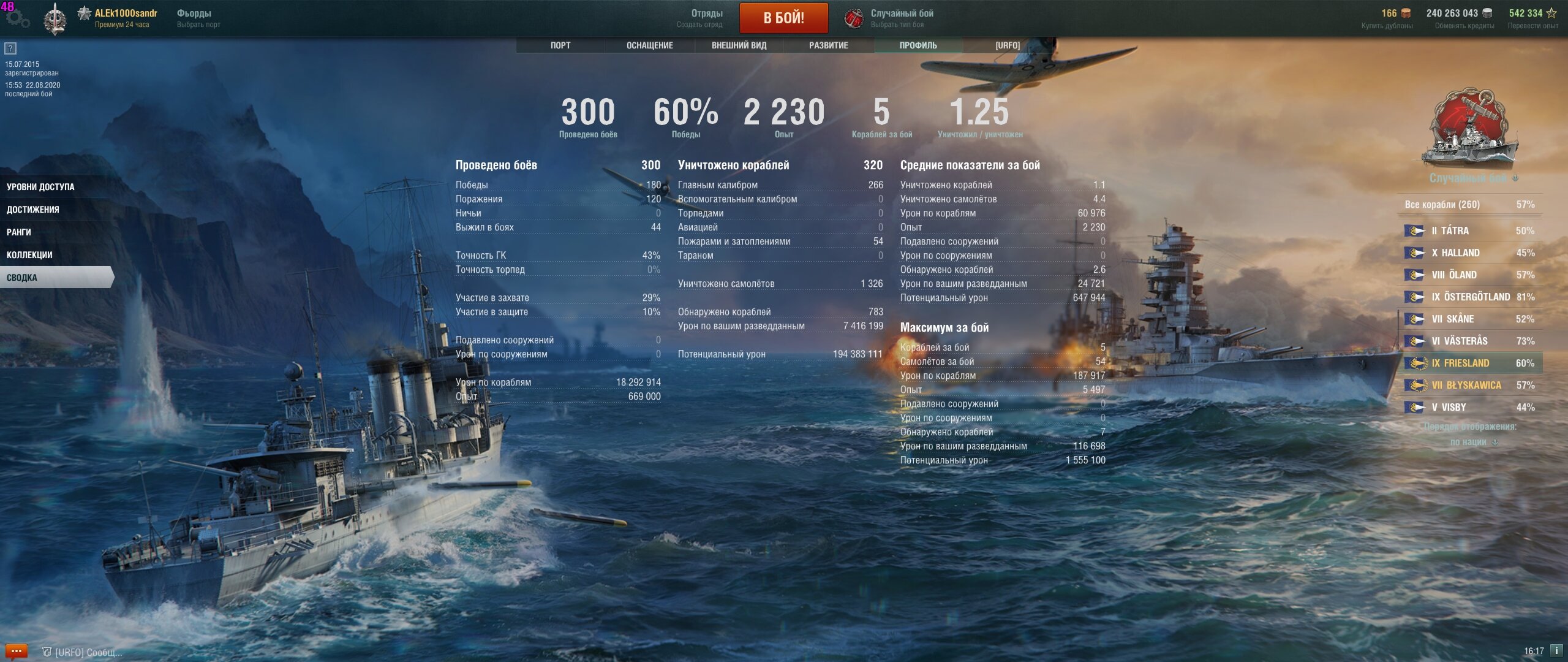Screen dimensions: 1568x662
Task: Click the question mark help icon
Action: click(x=10, y=48)
